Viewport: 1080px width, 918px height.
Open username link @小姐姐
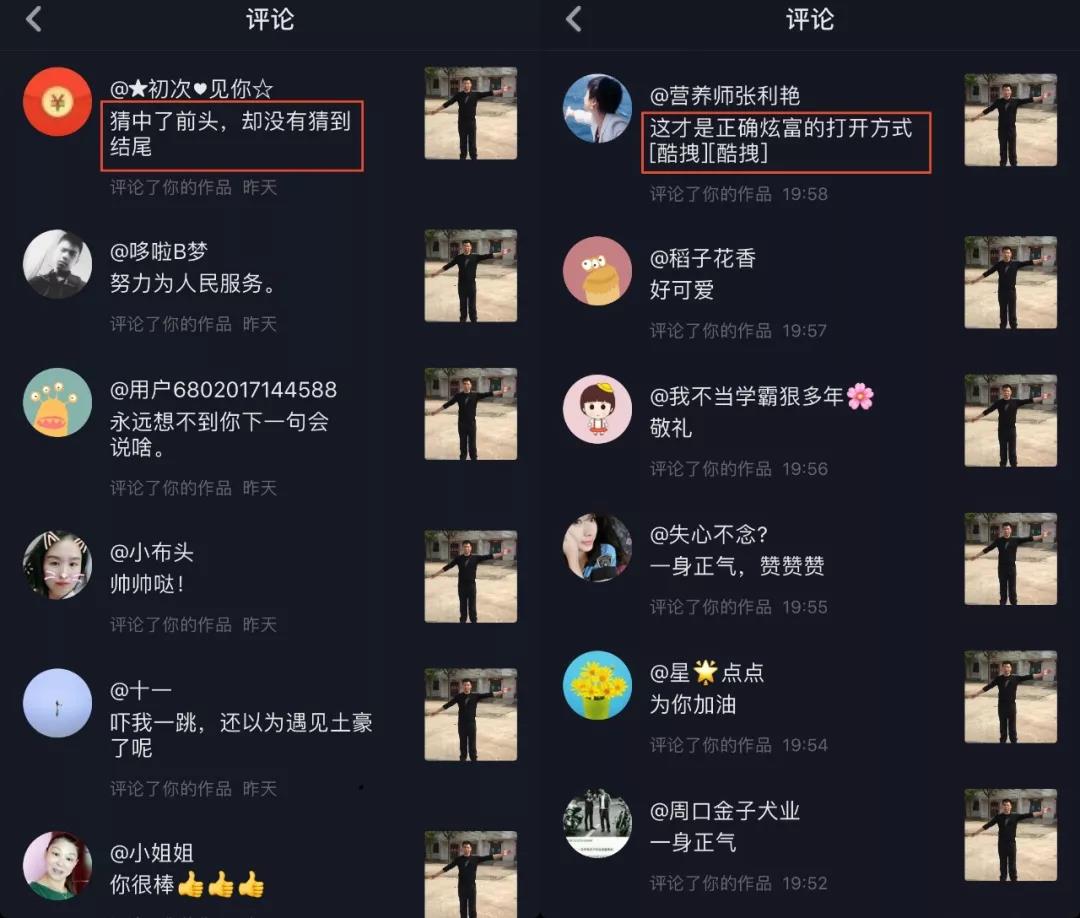coord(152,853)
